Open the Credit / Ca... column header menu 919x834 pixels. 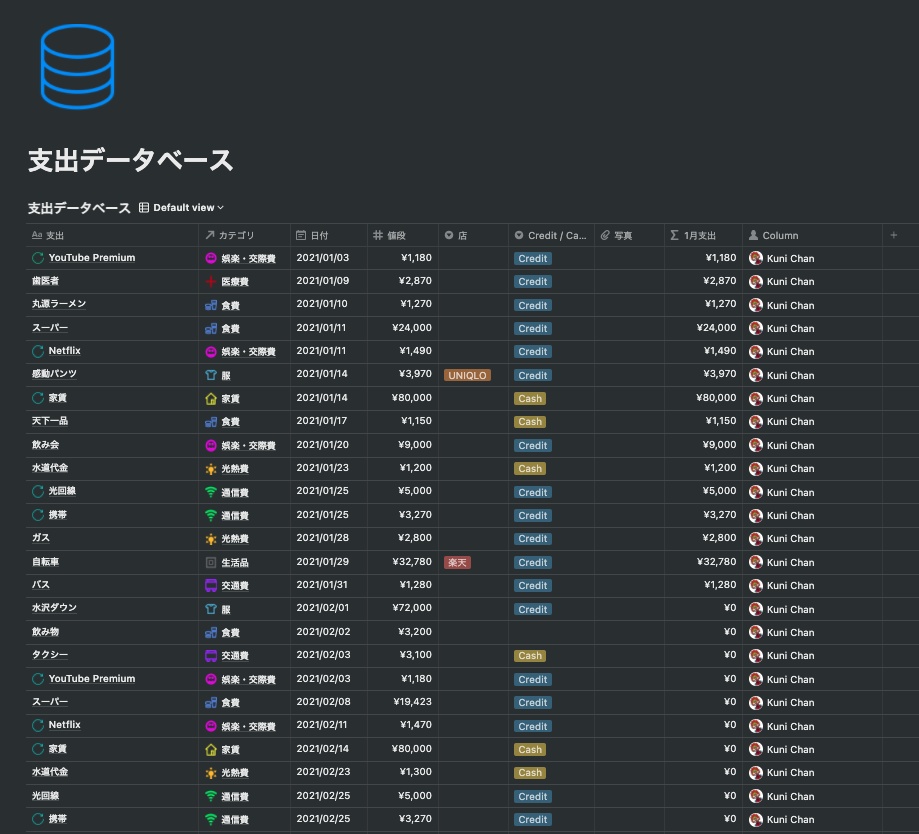pos(551,235)
